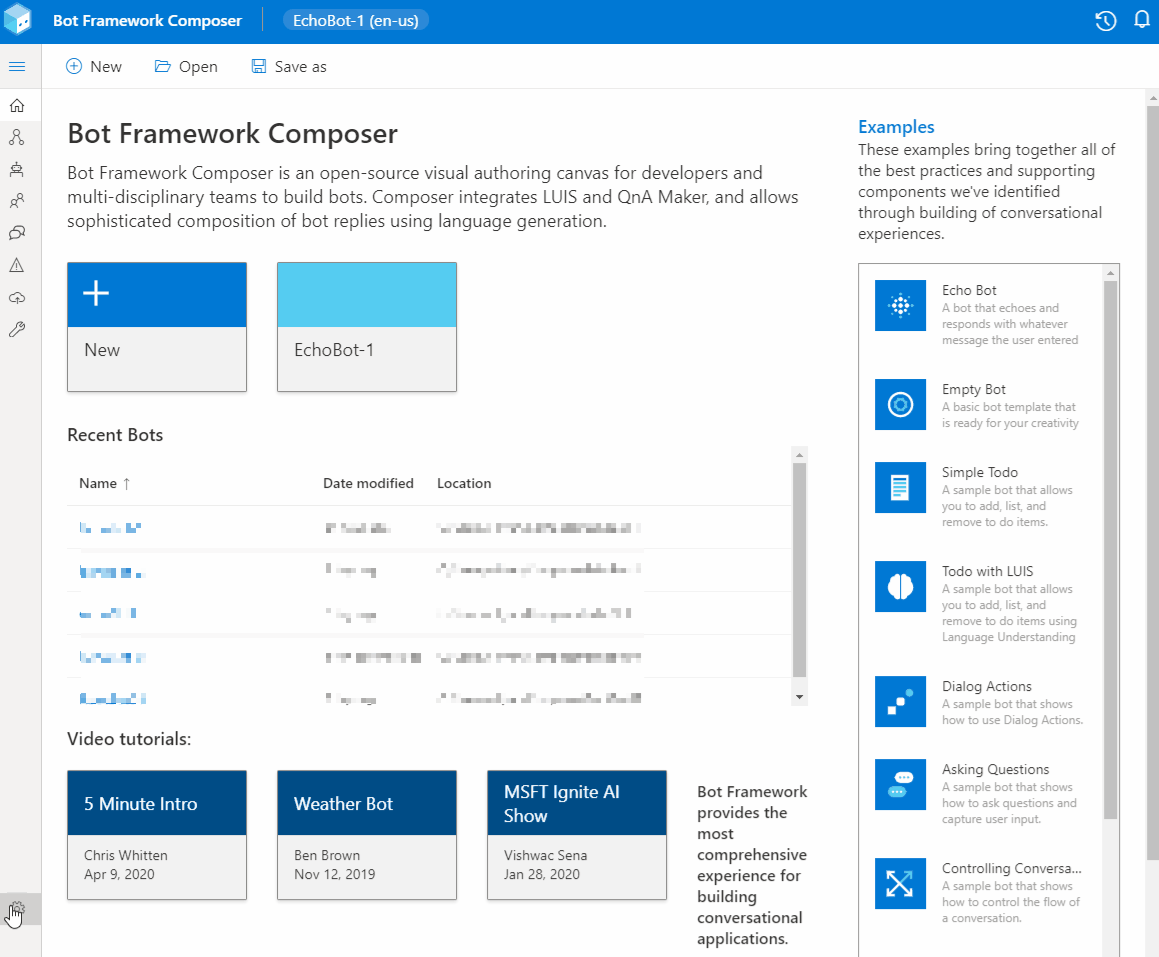Select the Save as toolbar item
This screenshot has width=1159, height=957.
[x=288, y=66]
